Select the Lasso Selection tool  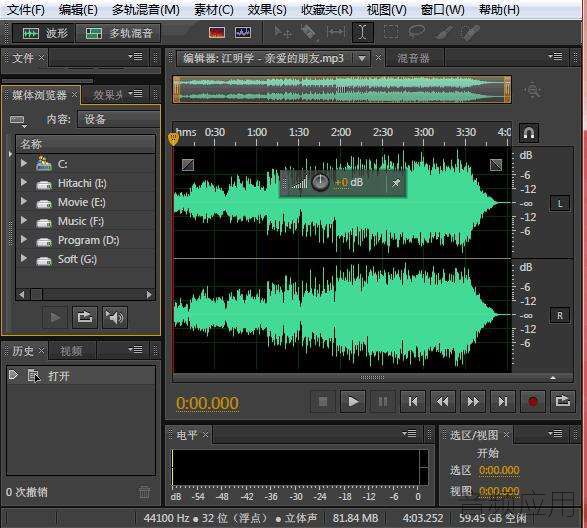tap(417, 32)
